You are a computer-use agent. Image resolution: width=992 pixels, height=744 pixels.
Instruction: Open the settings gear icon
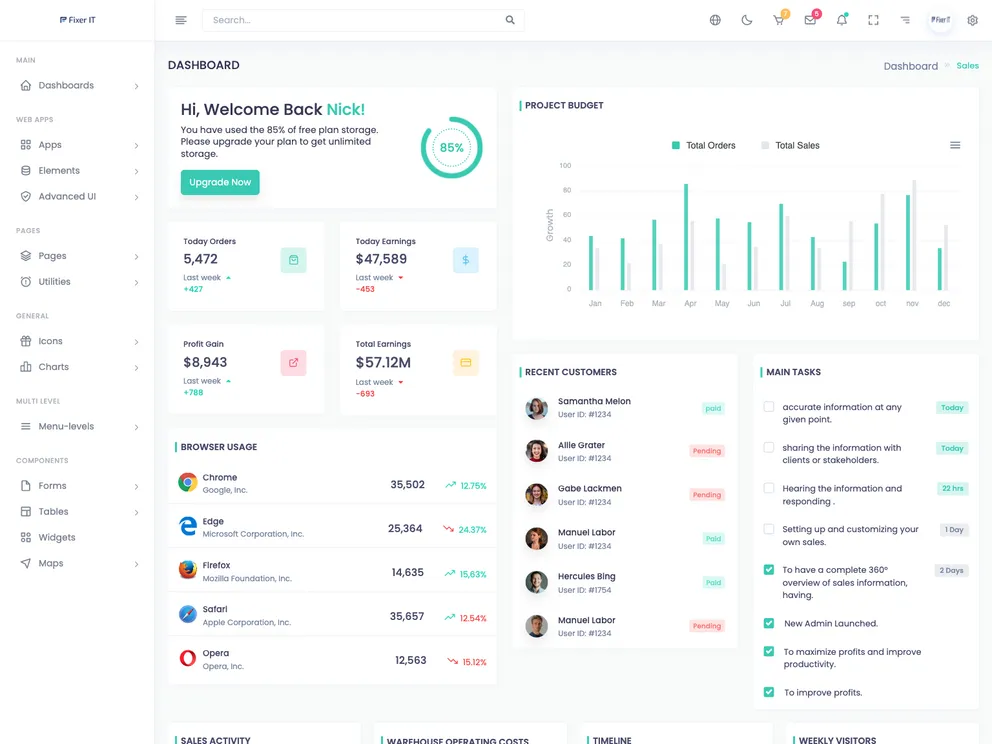click(x=972, y=20)
